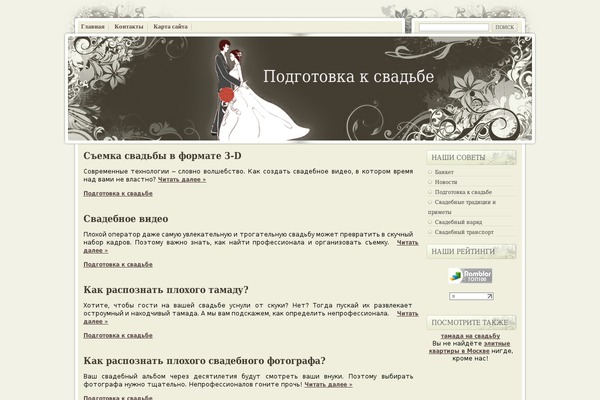Open category link below the 3-D filming article
The image size is (600, 400).
pyautogui.click(x=118, y=193)
